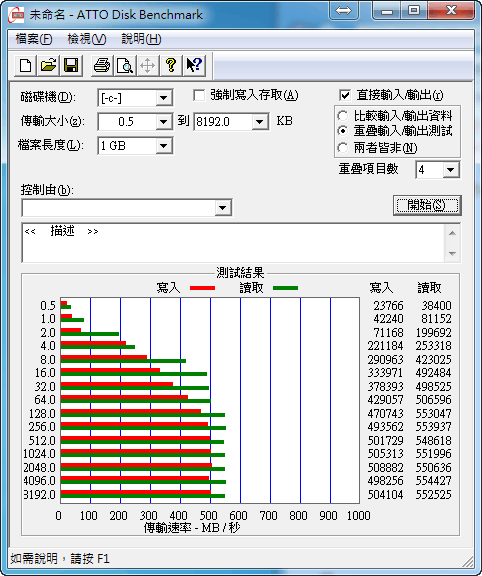This screenshot has width=482, height=576.
Task: Uncheck 直接輸入/輸出 checkbox
Action: coord(345,96)
